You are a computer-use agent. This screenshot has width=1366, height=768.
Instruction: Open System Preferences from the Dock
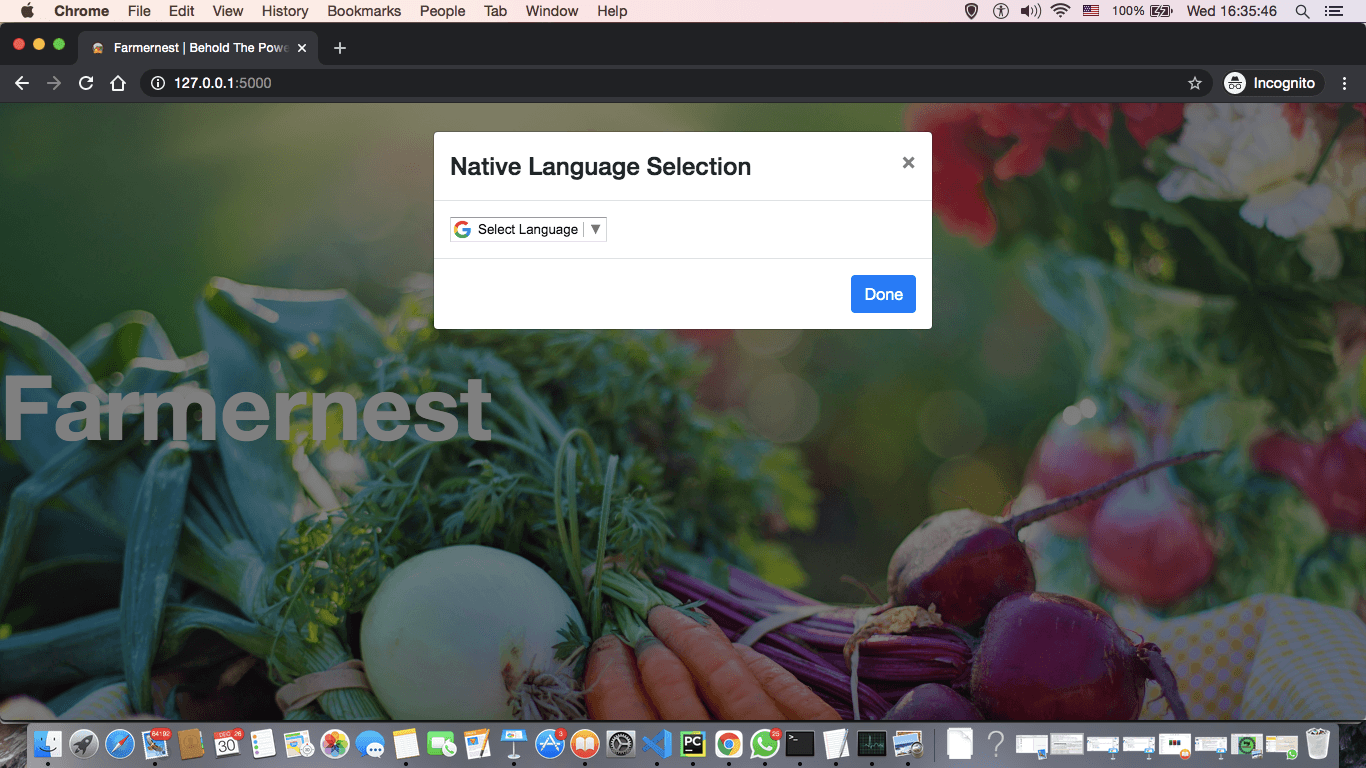point(621,743)
